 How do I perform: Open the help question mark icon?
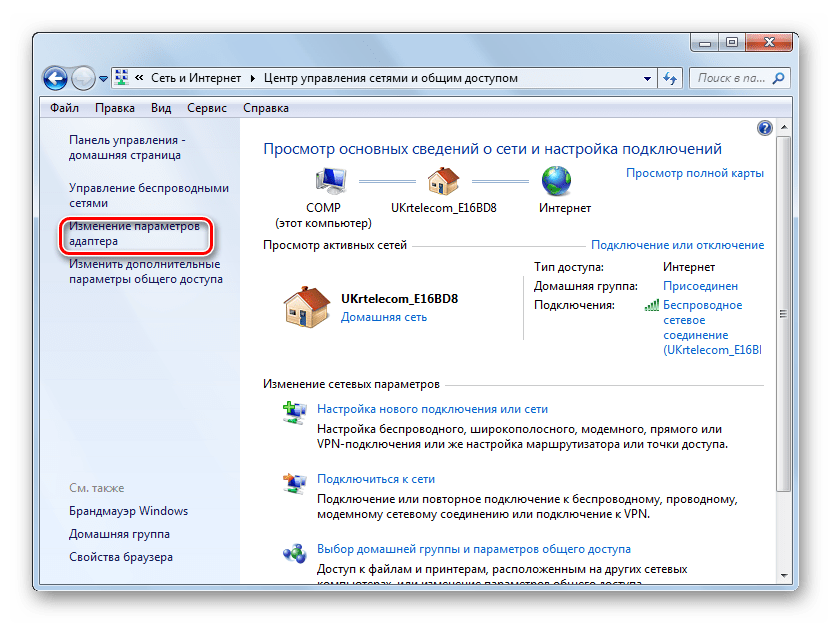tap(764, 128)
